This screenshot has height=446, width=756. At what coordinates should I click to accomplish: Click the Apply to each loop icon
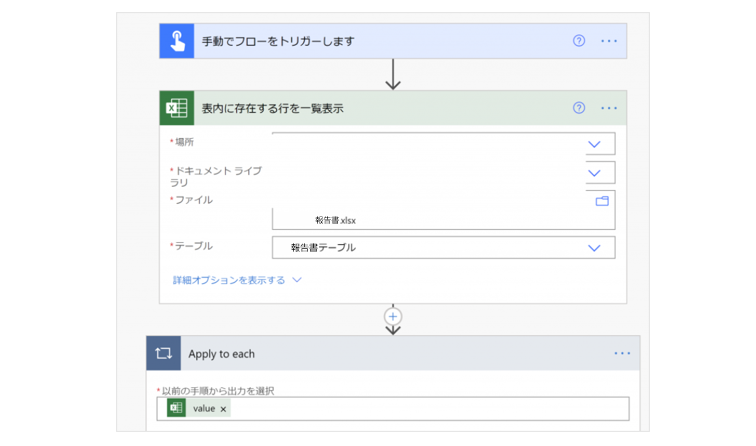[x=163, y=353]
